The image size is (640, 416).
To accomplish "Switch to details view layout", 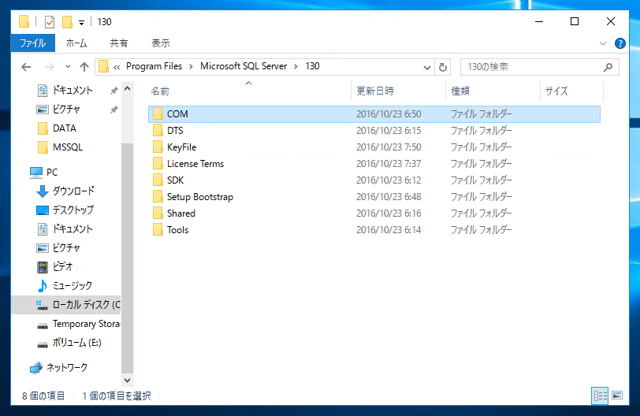I will click(600, 396).
